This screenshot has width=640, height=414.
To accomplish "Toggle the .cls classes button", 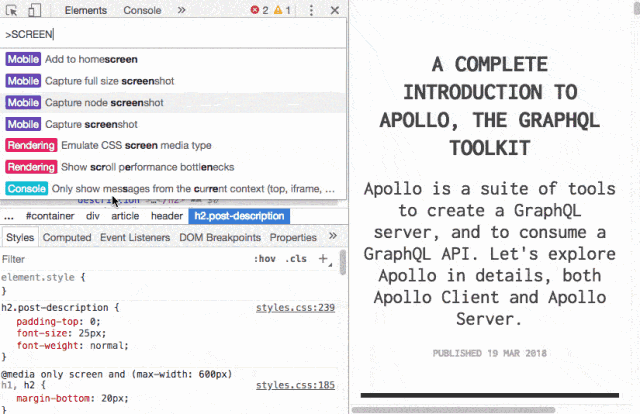I will tap(296, 259).
